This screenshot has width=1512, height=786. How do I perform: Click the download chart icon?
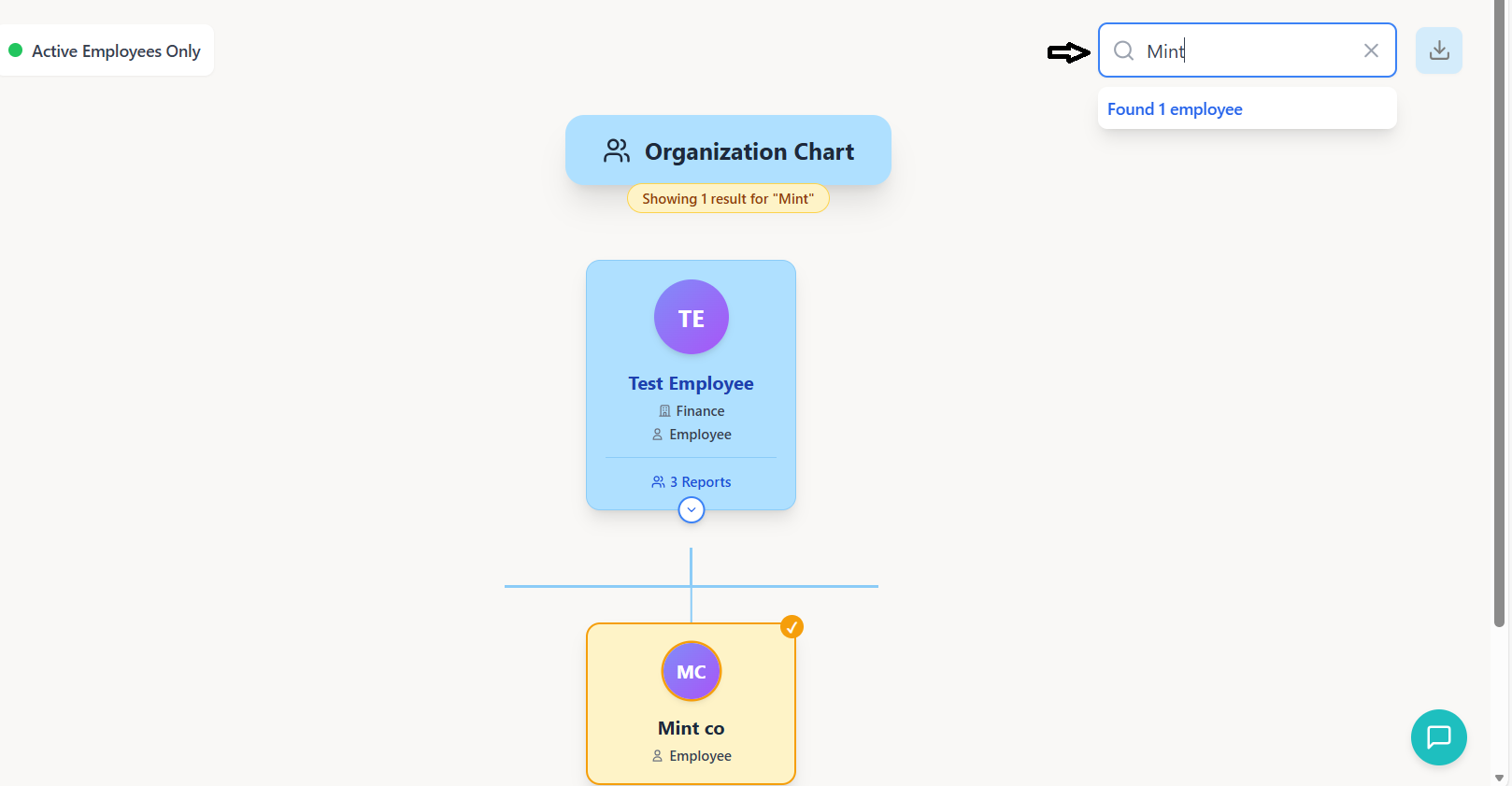1439,50
